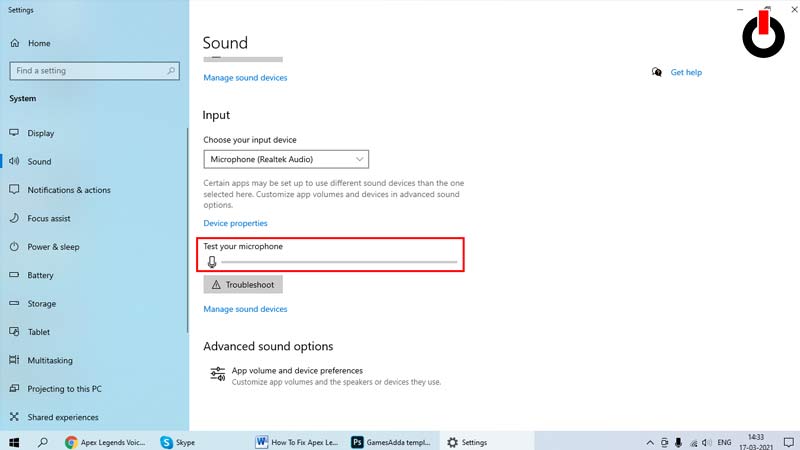Click upper Manage sound devices link
This screenshot has height=450, width=800.
(245, 78)
